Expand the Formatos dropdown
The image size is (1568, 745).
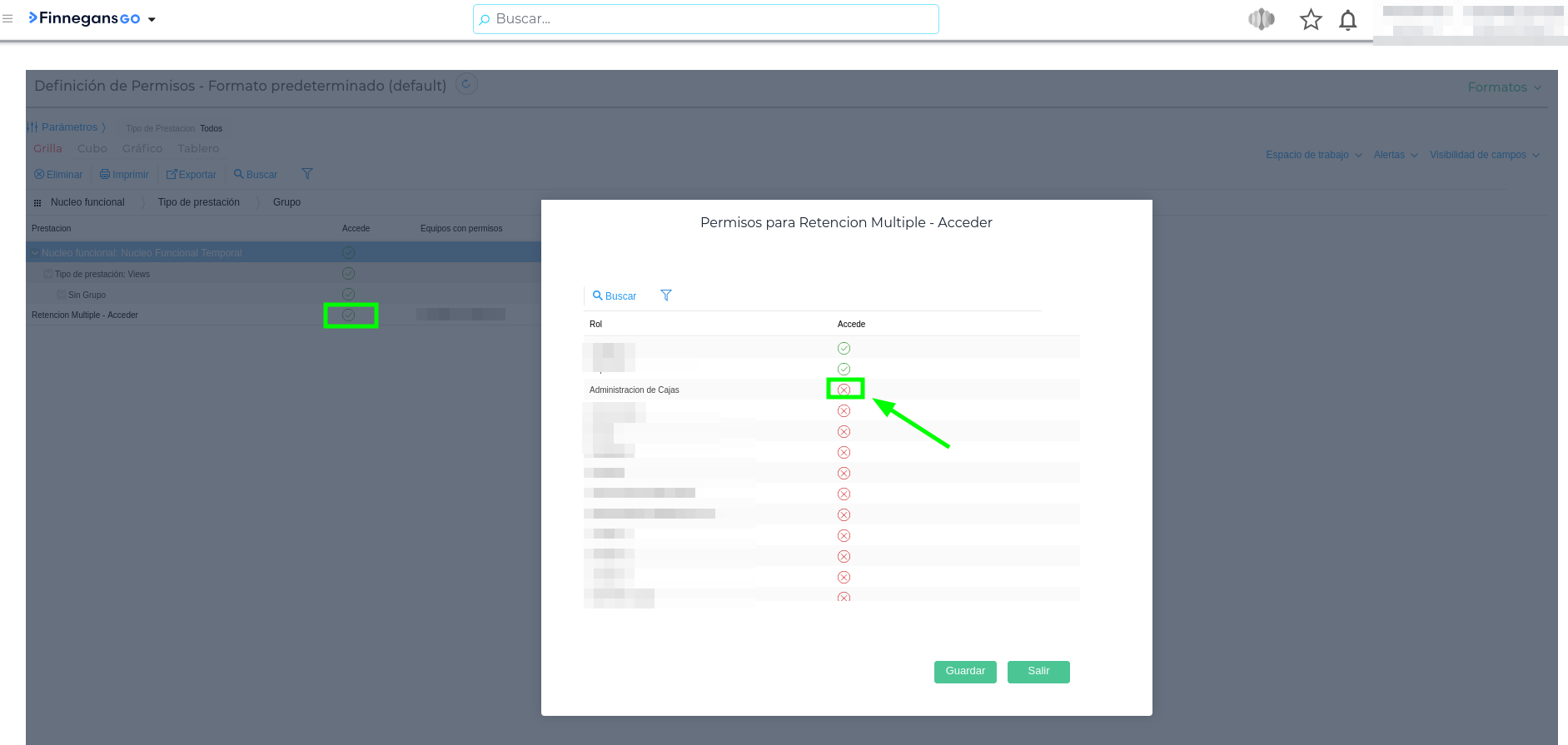[1504, 87]
